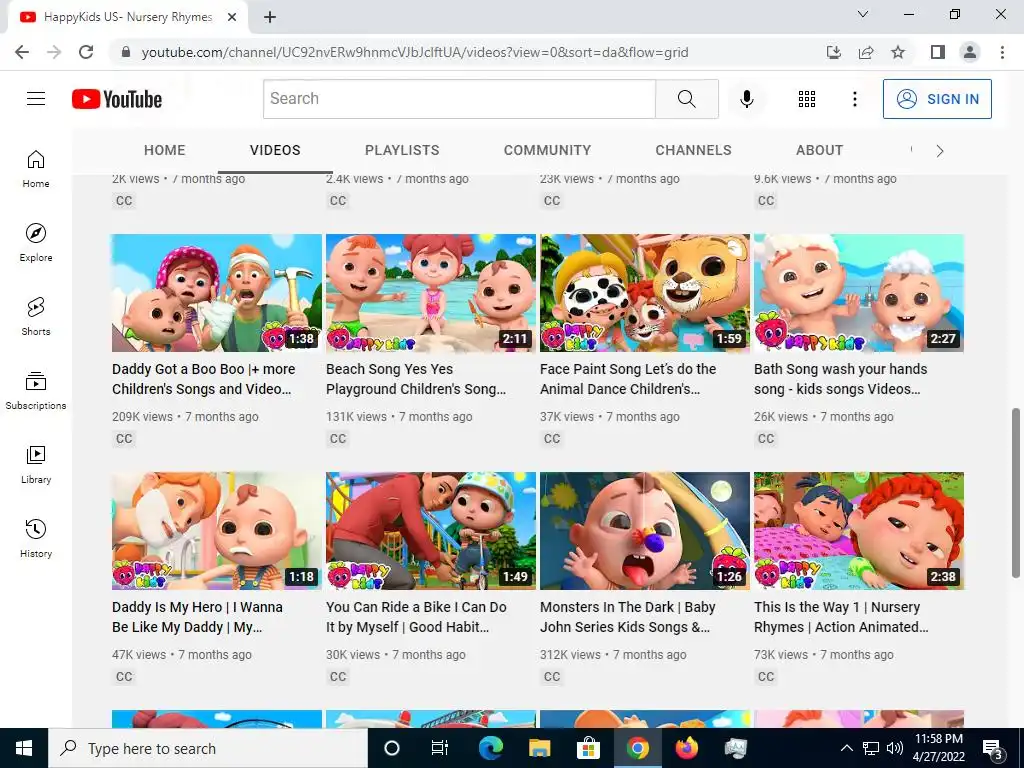Screen dimensions: 1024x768
Task: Open Microsoft Store from taskbar
Action: 588,748
